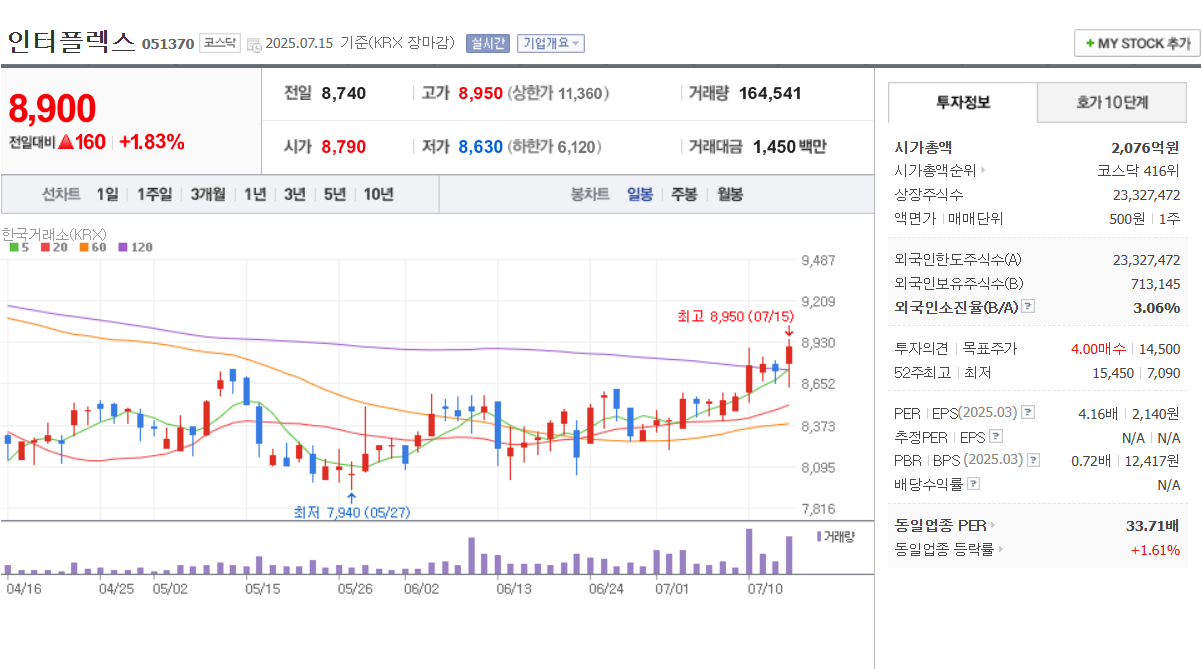Open help icon next to 배당수익률
The height and width of the screenshot is (669, 1202).
[974, 484]
